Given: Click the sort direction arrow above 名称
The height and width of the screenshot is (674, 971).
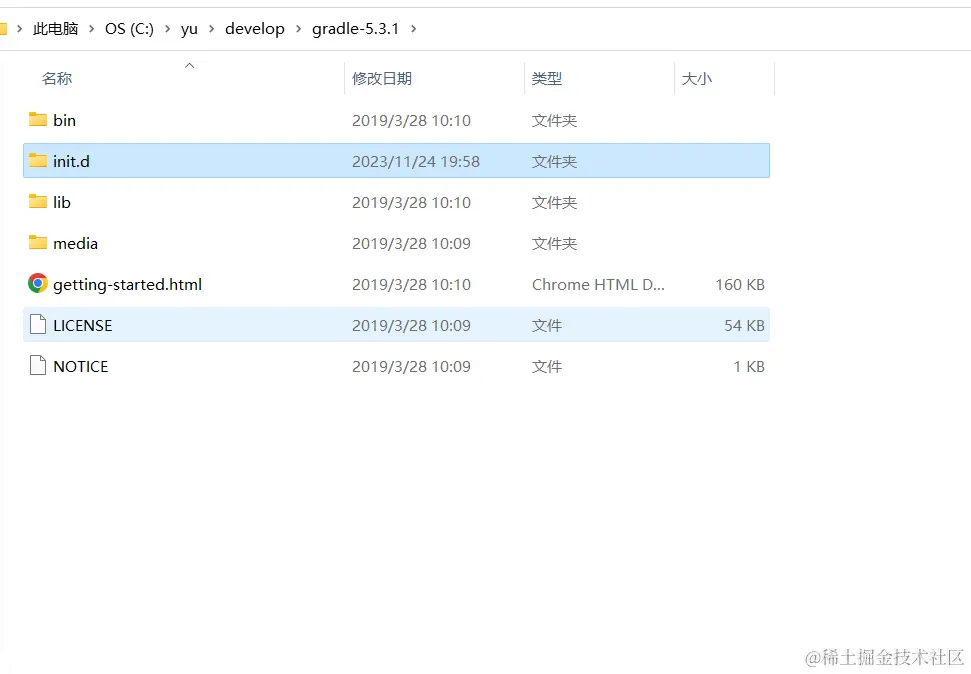Looking at the screenshot, I should 189,66.
